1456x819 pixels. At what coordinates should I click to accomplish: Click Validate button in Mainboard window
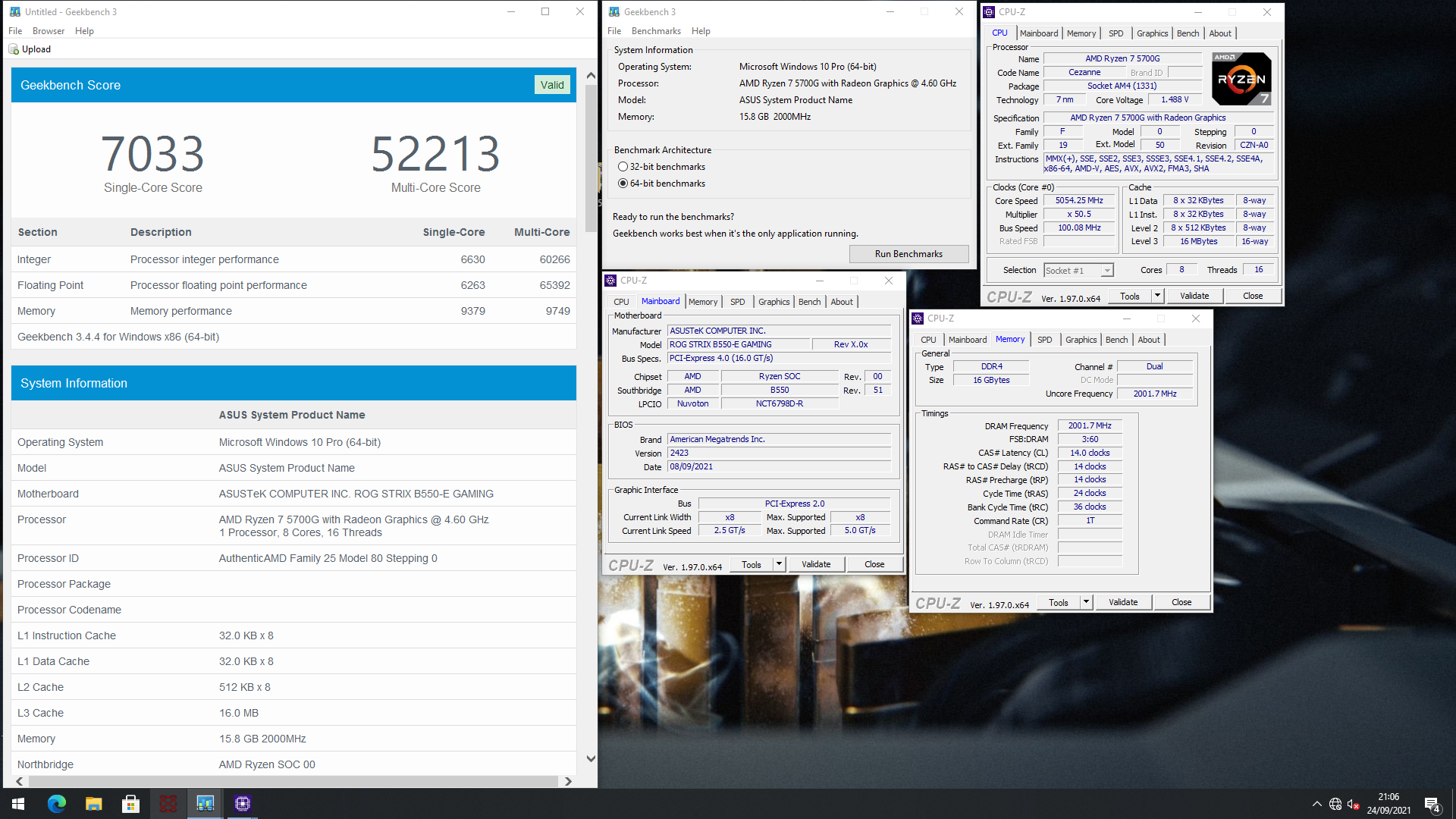pyautogui.click(x=816, y=564)
